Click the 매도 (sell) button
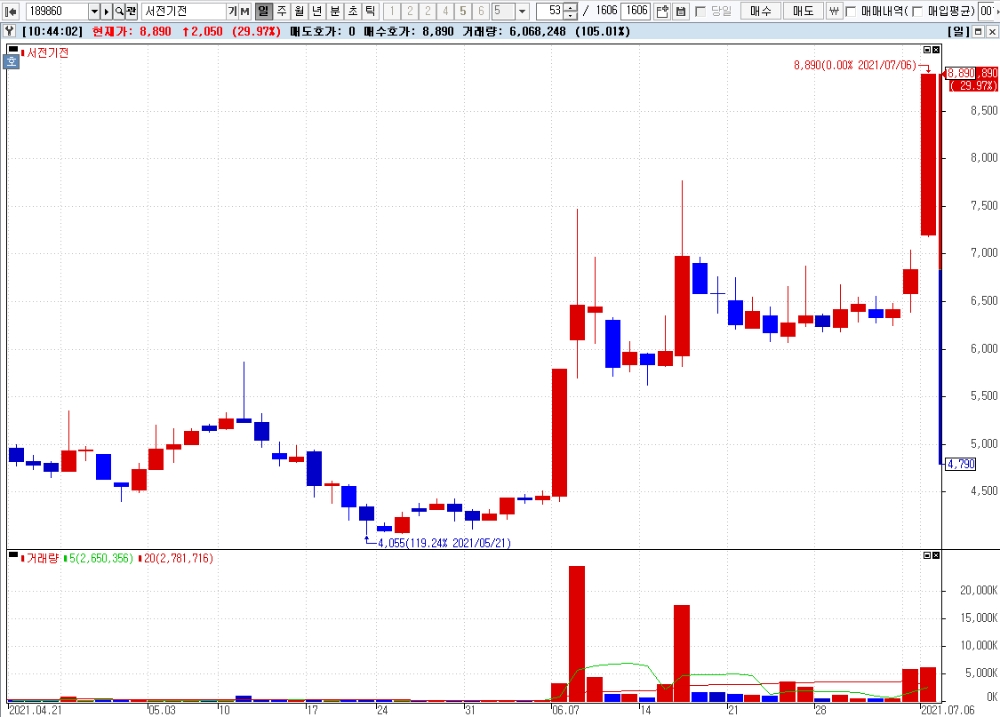1000x717 pixels. pos(803,11)
